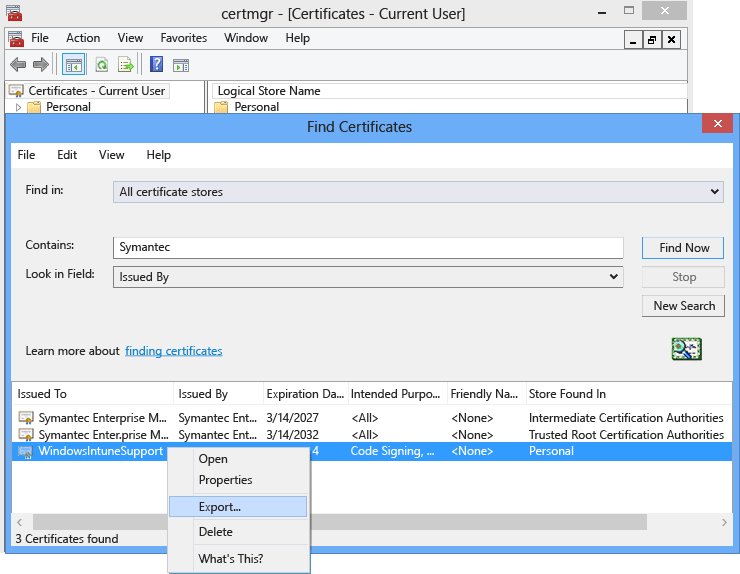Sort by the Expiration Date column header
The height and width of the screenshot is (574, 740).
click(x=306, y=394)
